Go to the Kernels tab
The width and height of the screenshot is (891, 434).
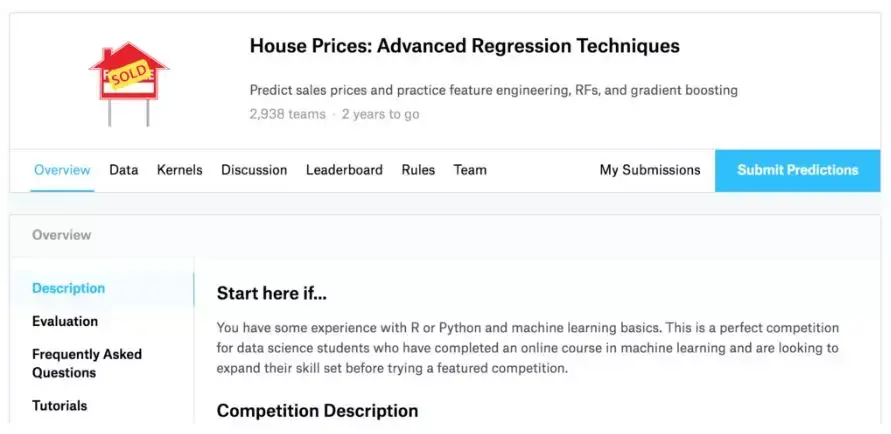[x=179, y=170]
